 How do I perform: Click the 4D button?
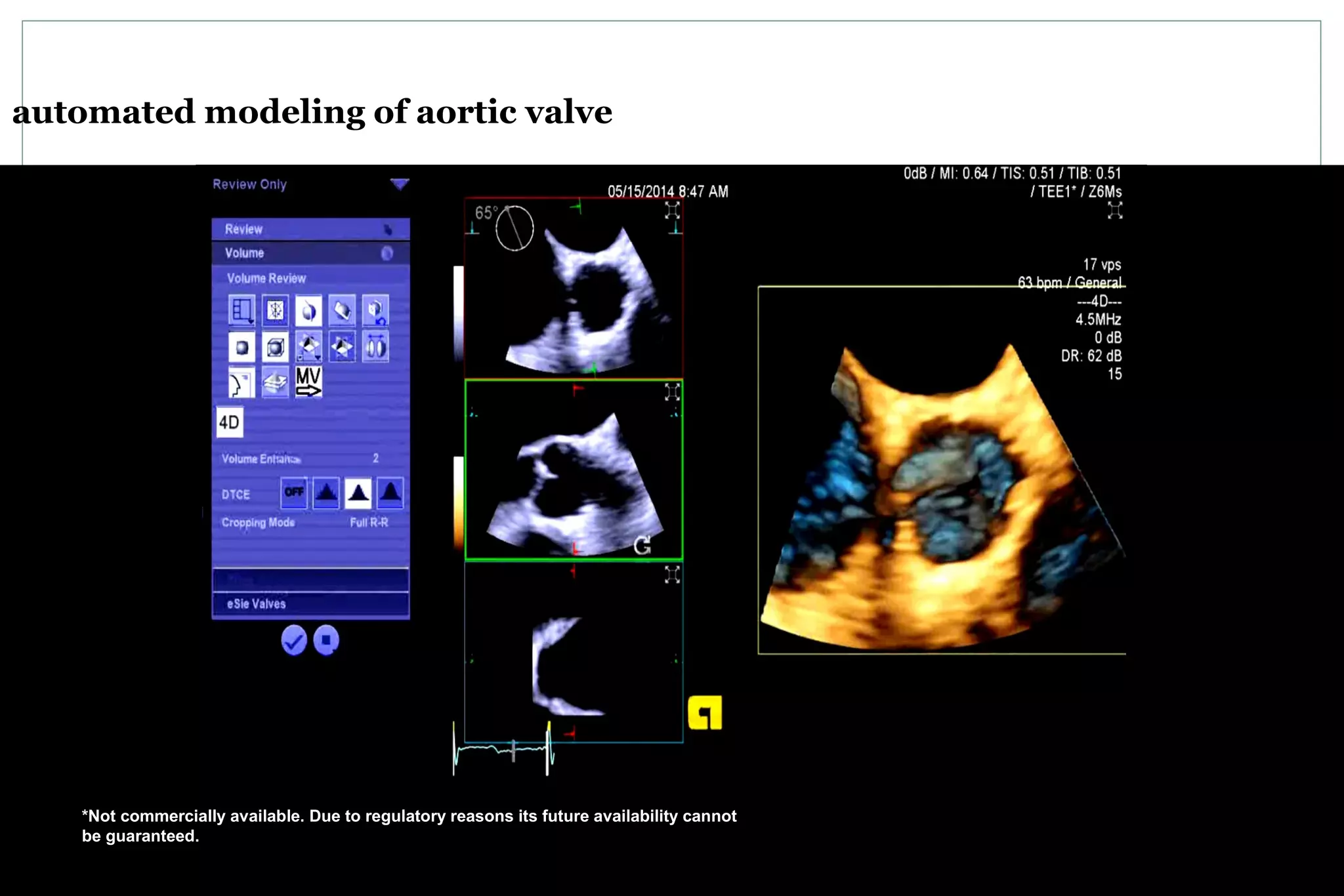[x=229, y=422]
